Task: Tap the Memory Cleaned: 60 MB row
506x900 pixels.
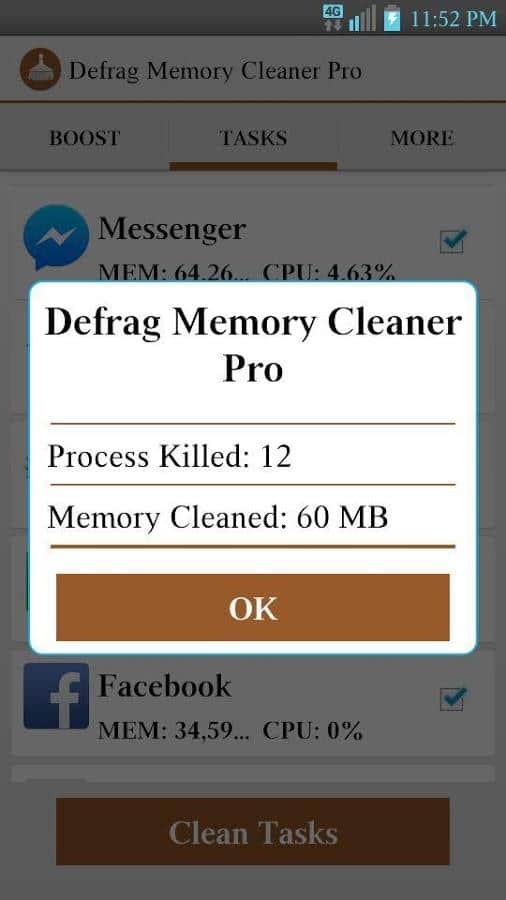Action: point(253,517)
